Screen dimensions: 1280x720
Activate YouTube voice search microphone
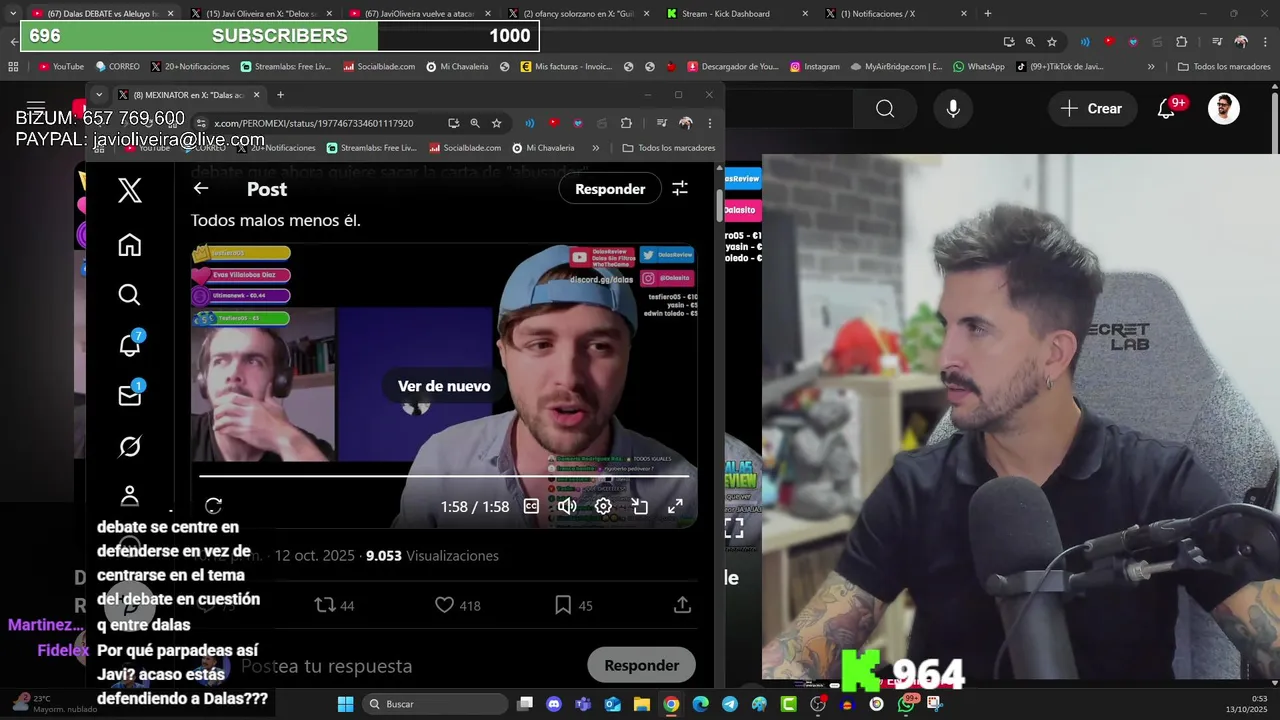tap(953, 108)
